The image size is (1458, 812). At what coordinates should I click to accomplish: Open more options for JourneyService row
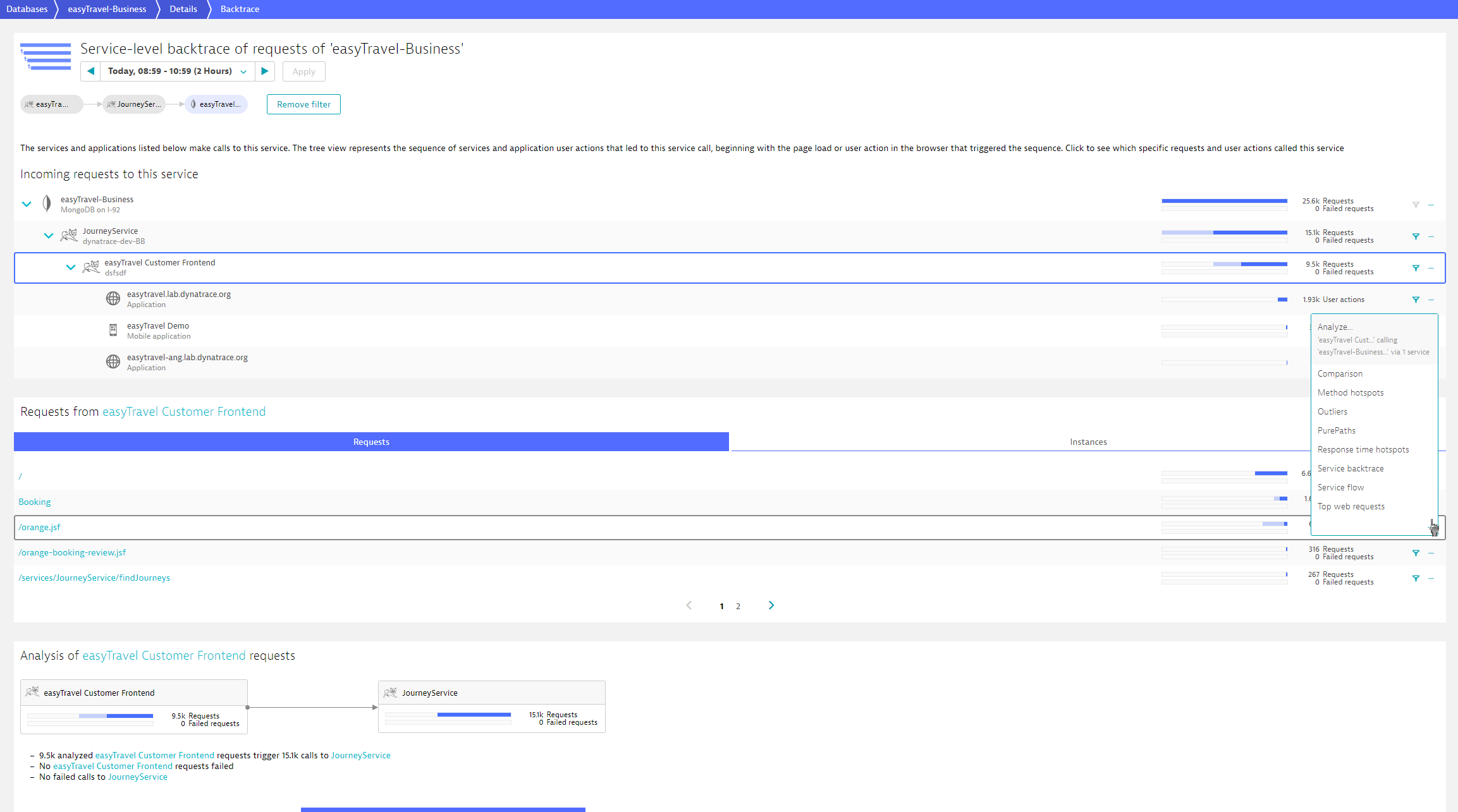(x=1431, y=236)
